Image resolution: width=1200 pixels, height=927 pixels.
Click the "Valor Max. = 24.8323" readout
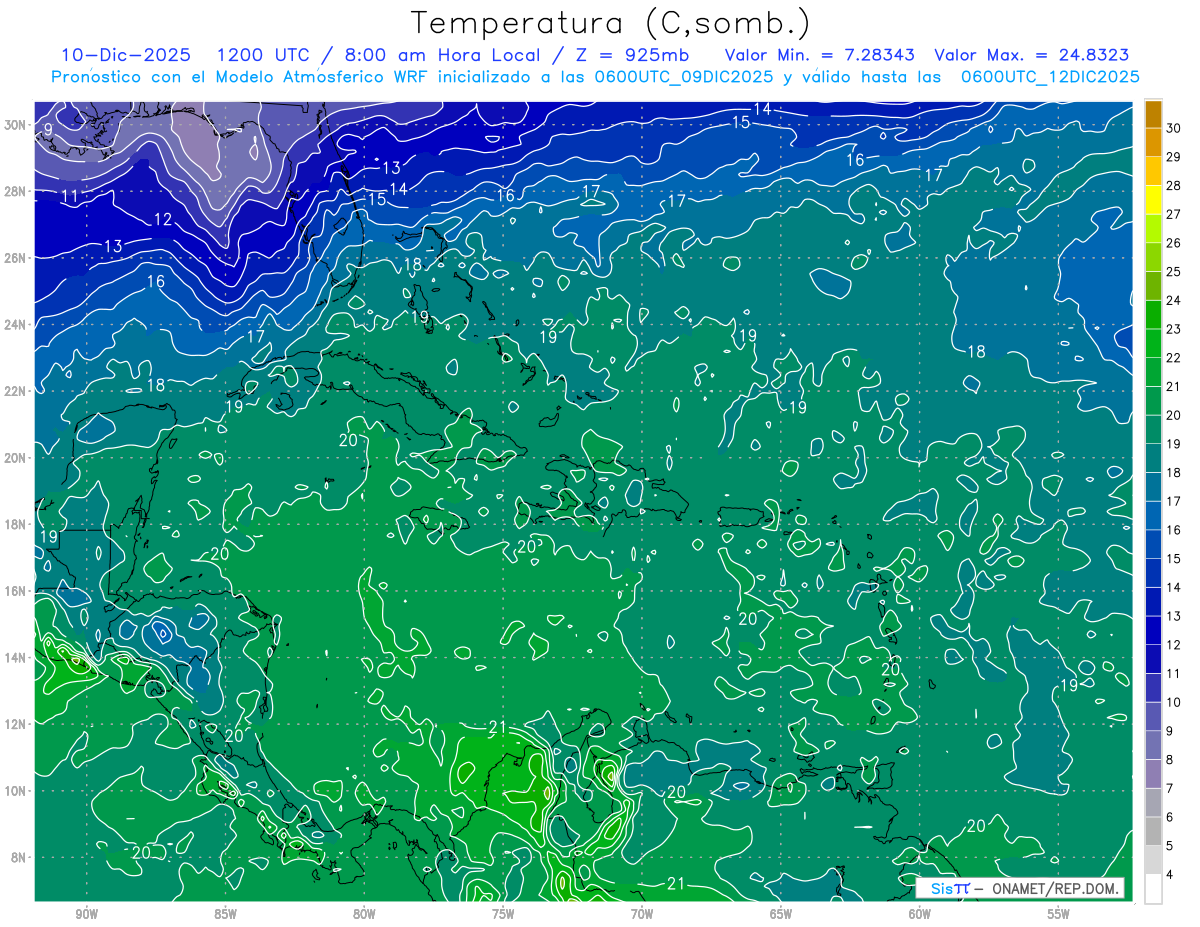pos(1032,56)
